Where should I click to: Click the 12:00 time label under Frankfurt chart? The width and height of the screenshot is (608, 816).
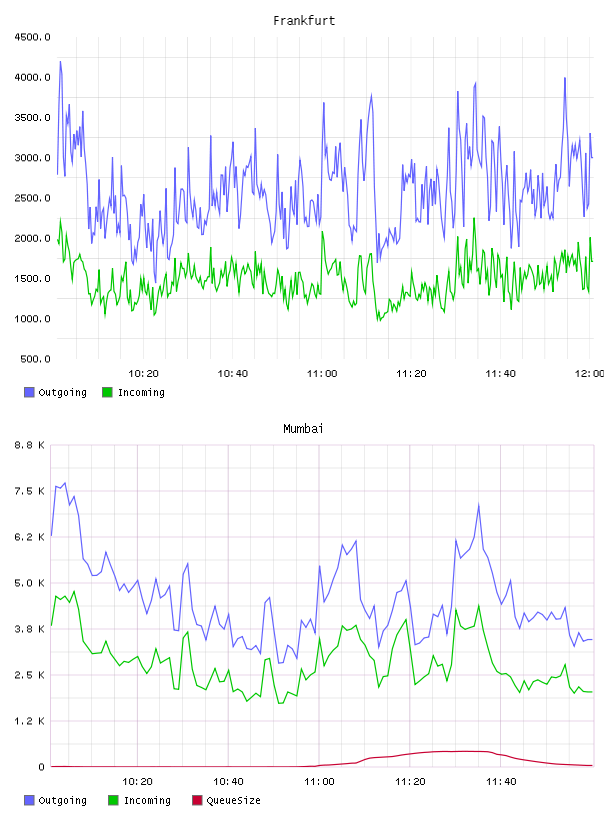(590, 374)
